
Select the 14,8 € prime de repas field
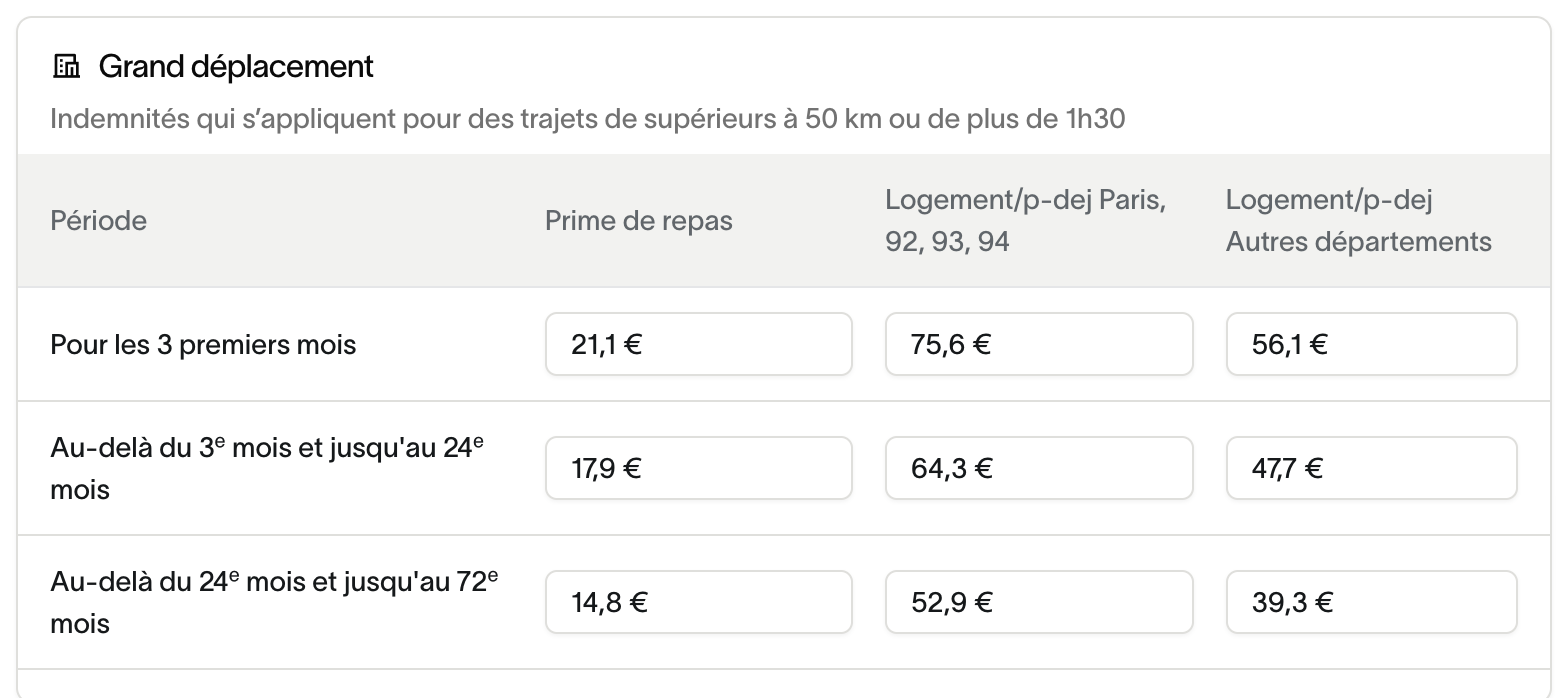click(699, 602)
